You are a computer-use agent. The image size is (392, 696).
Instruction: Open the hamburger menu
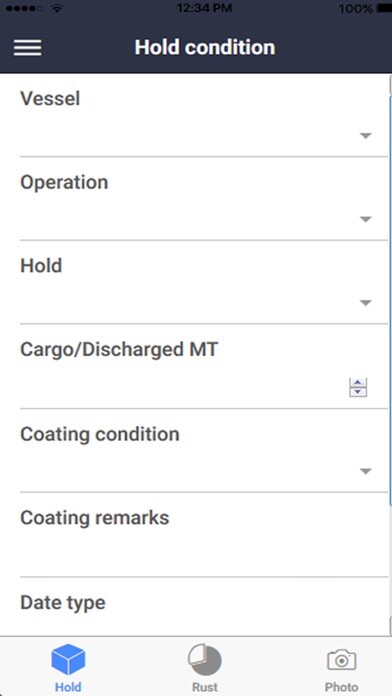click(x=28, y=47)
